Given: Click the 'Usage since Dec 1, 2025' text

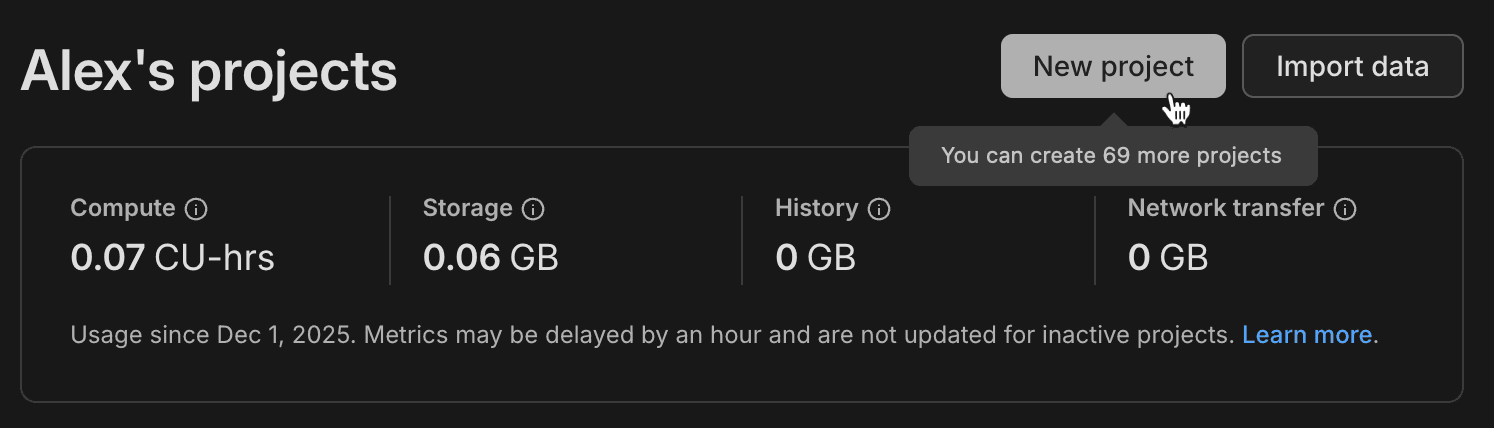Looking at the screenshot, I should tap(212, 335).
